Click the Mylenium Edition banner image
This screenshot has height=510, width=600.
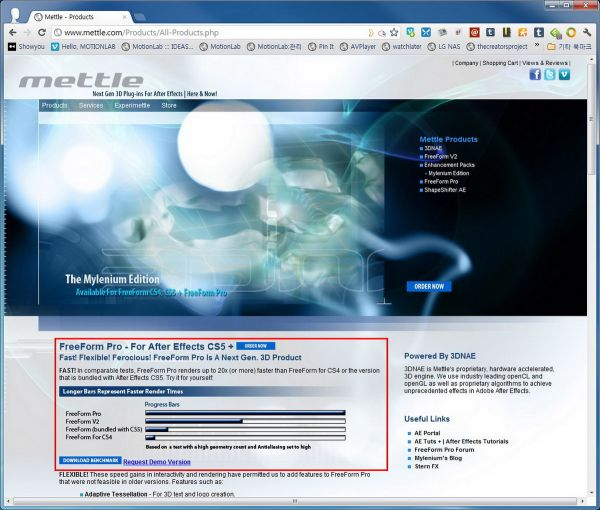pyautogui.click(x=211, y=213)
